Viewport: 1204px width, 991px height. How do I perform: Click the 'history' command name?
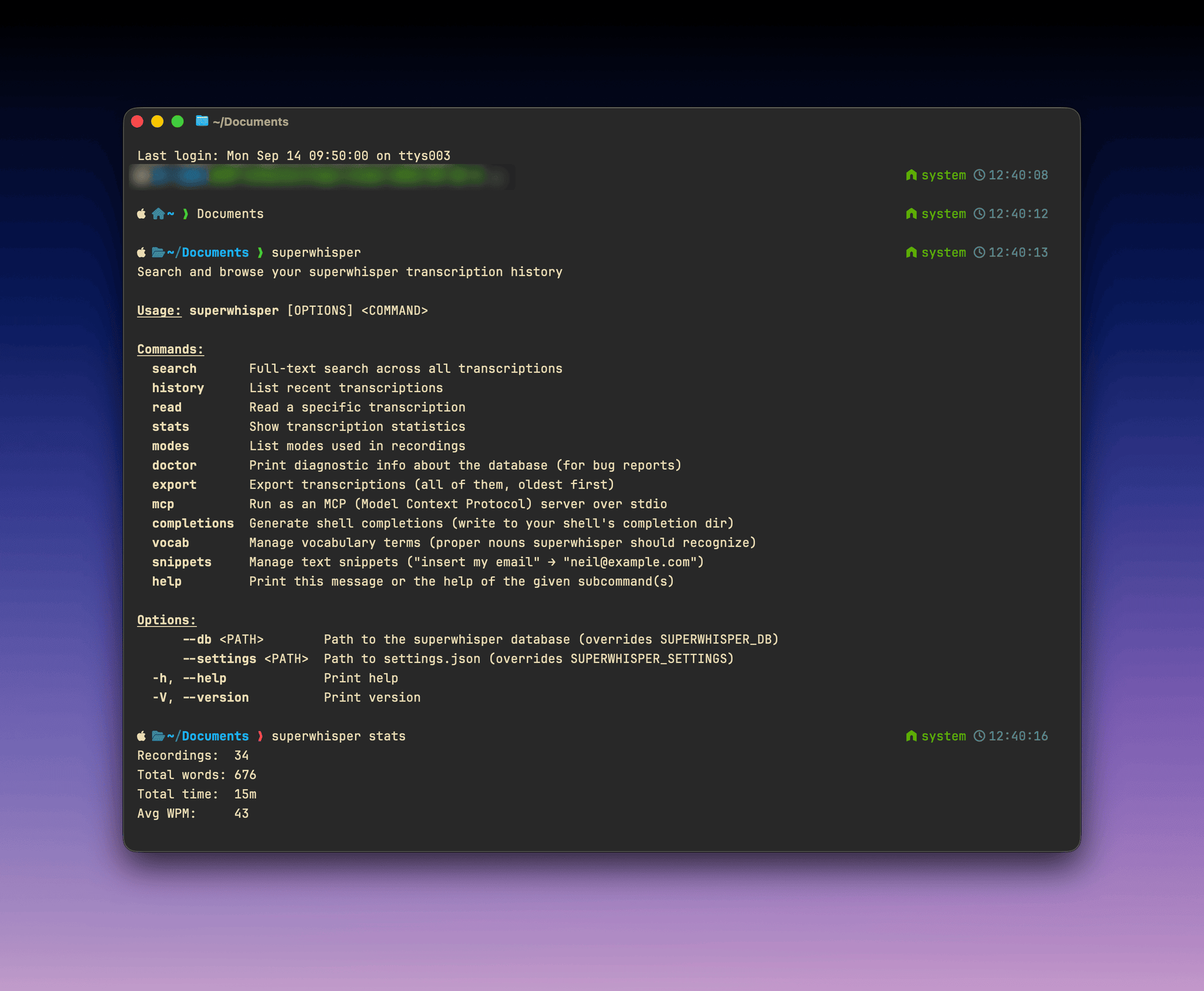178,388
